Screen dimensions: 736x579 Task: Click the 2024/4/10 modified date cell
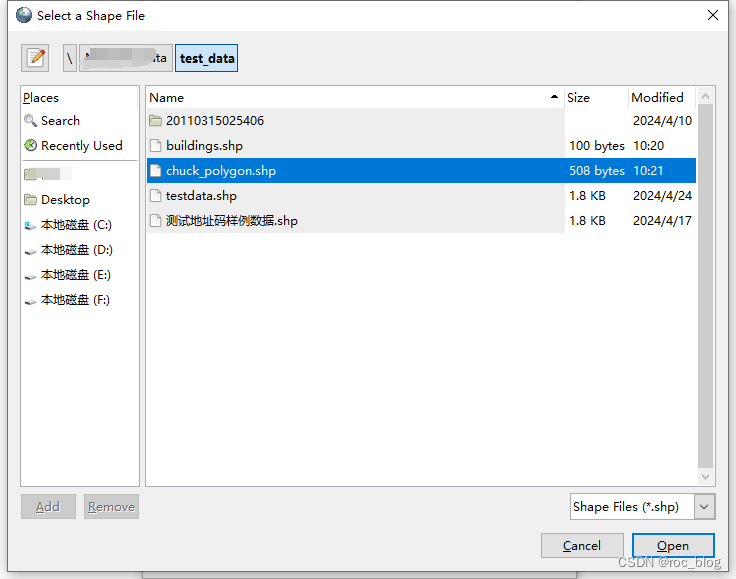pos(662,121)
